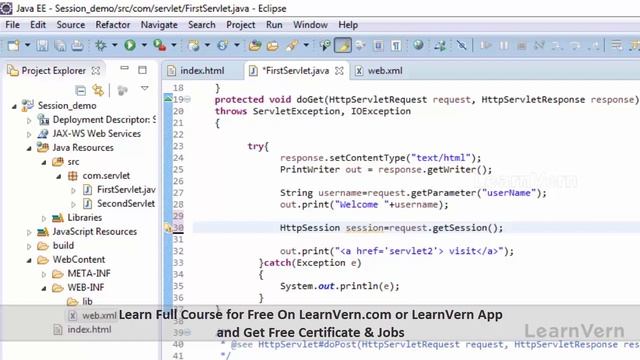Toggle Skip All Breakpoints
This screenshot has width=640, height=360.
coord(462,45)
